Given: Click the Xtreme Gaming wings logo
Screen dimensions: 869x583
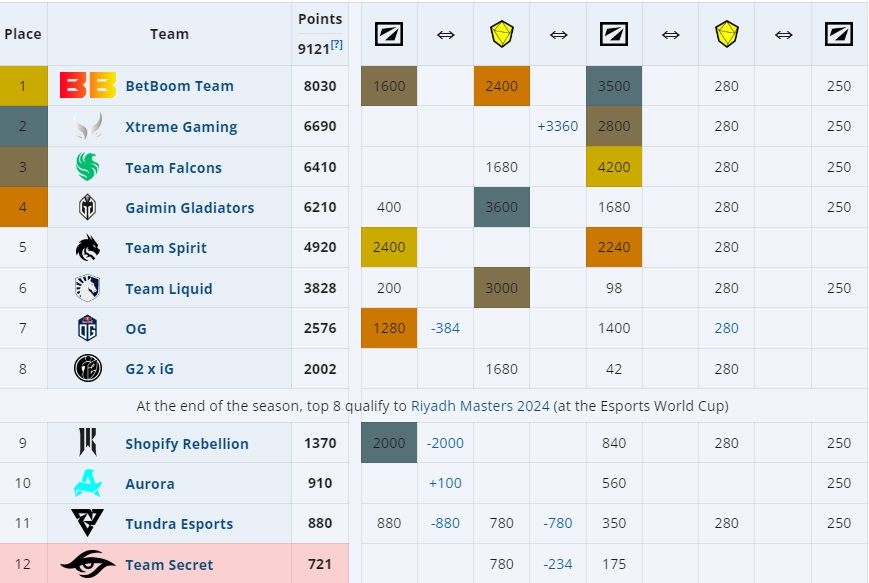Looking at the screenshot, I should (x=88, y=127).
